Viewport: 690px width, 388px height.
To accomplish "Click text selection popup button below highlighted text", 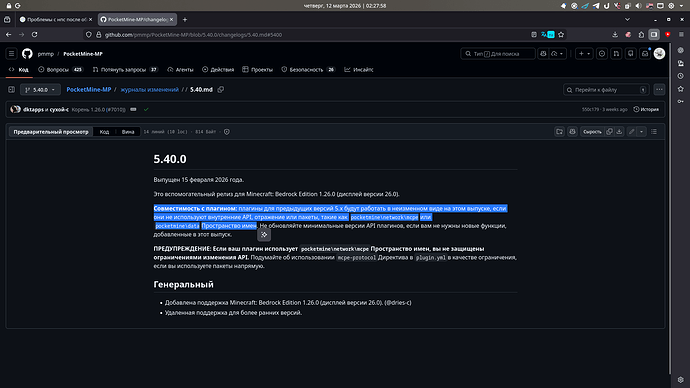I will [264, 234].
